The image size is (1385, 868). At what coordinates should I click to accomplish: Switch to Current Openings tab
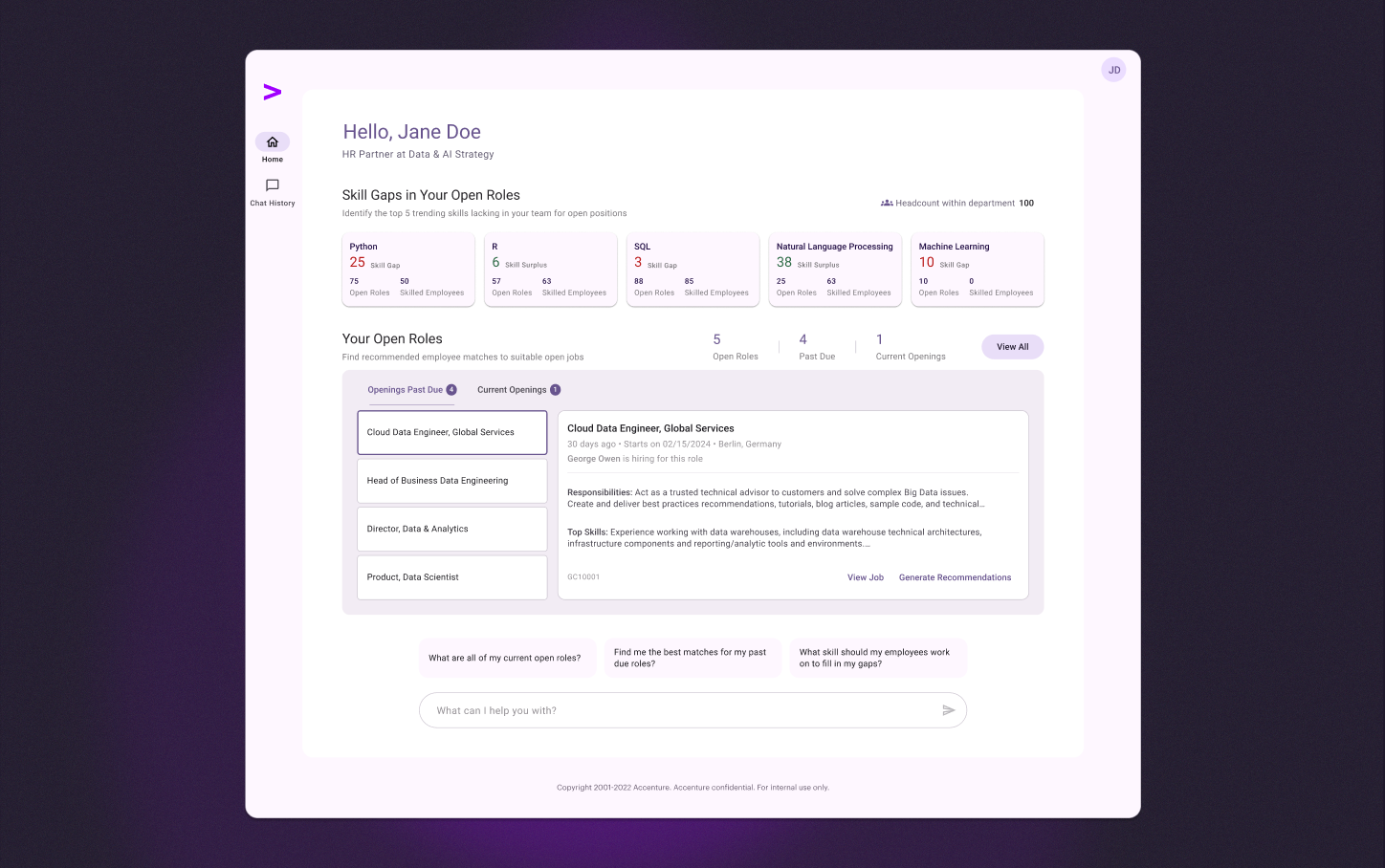(x=518, y=390)
